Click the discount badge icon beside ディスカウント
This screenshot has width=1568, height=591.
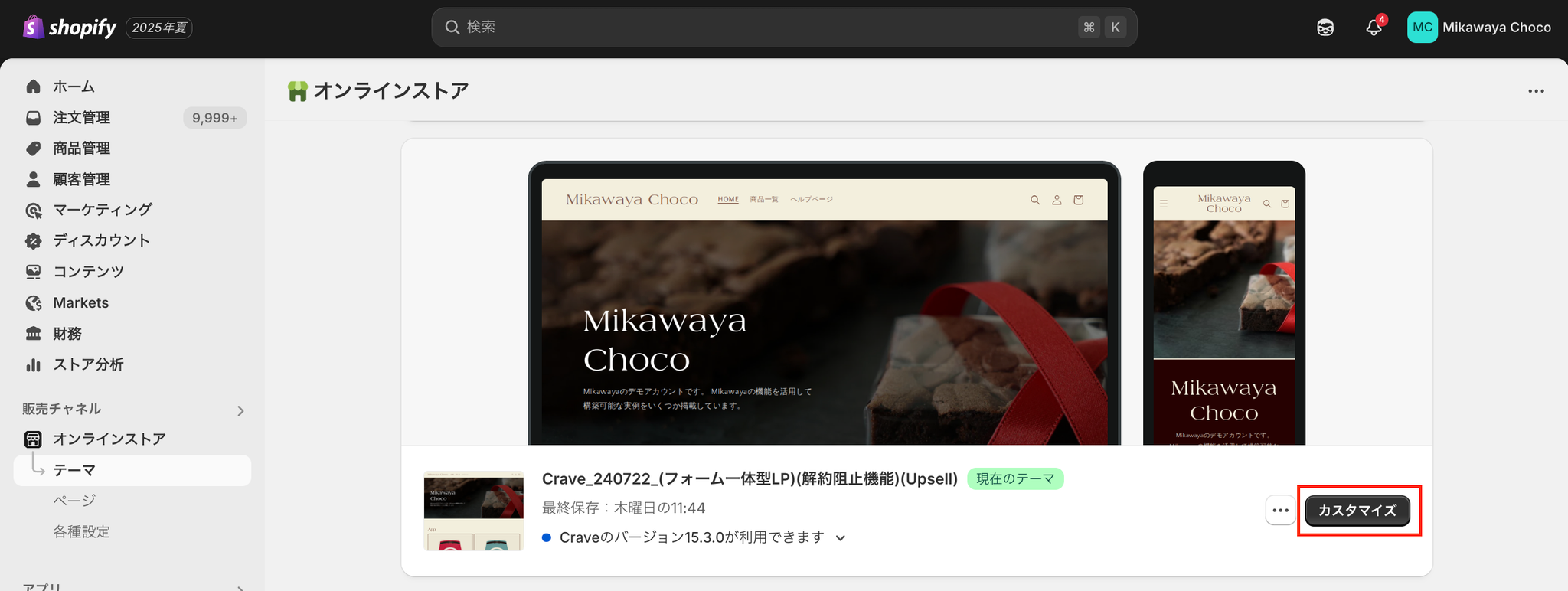pos(33,241)
